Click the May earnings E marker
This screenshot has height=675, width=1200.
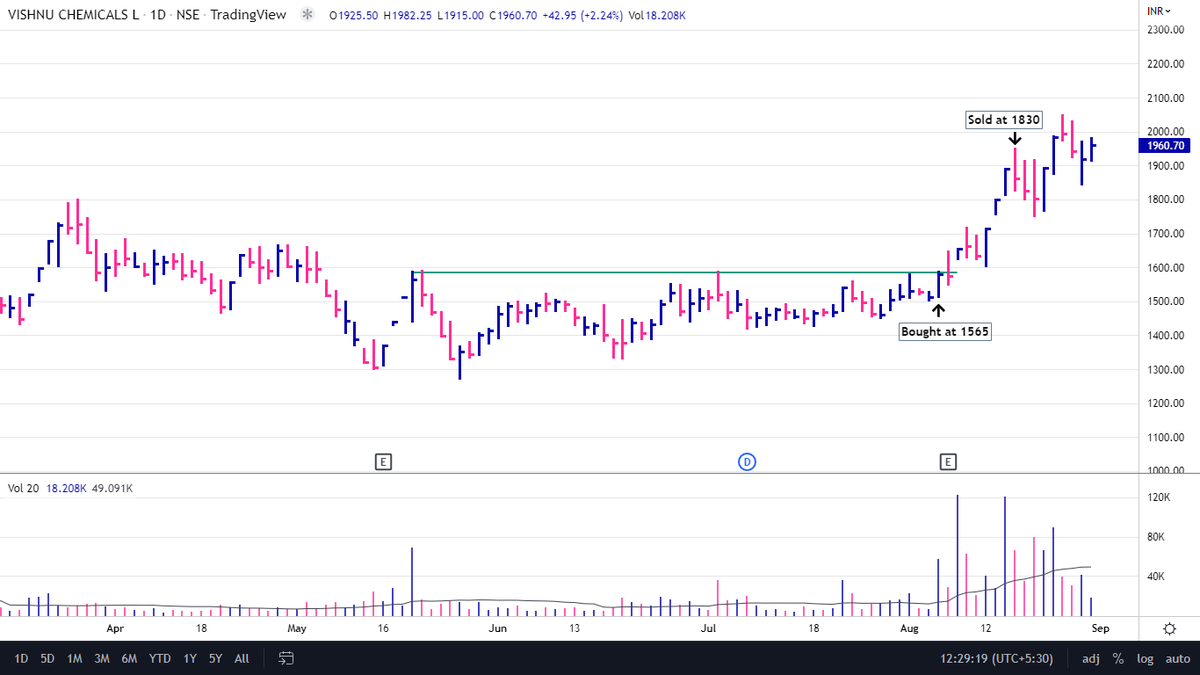click(382, 461)
